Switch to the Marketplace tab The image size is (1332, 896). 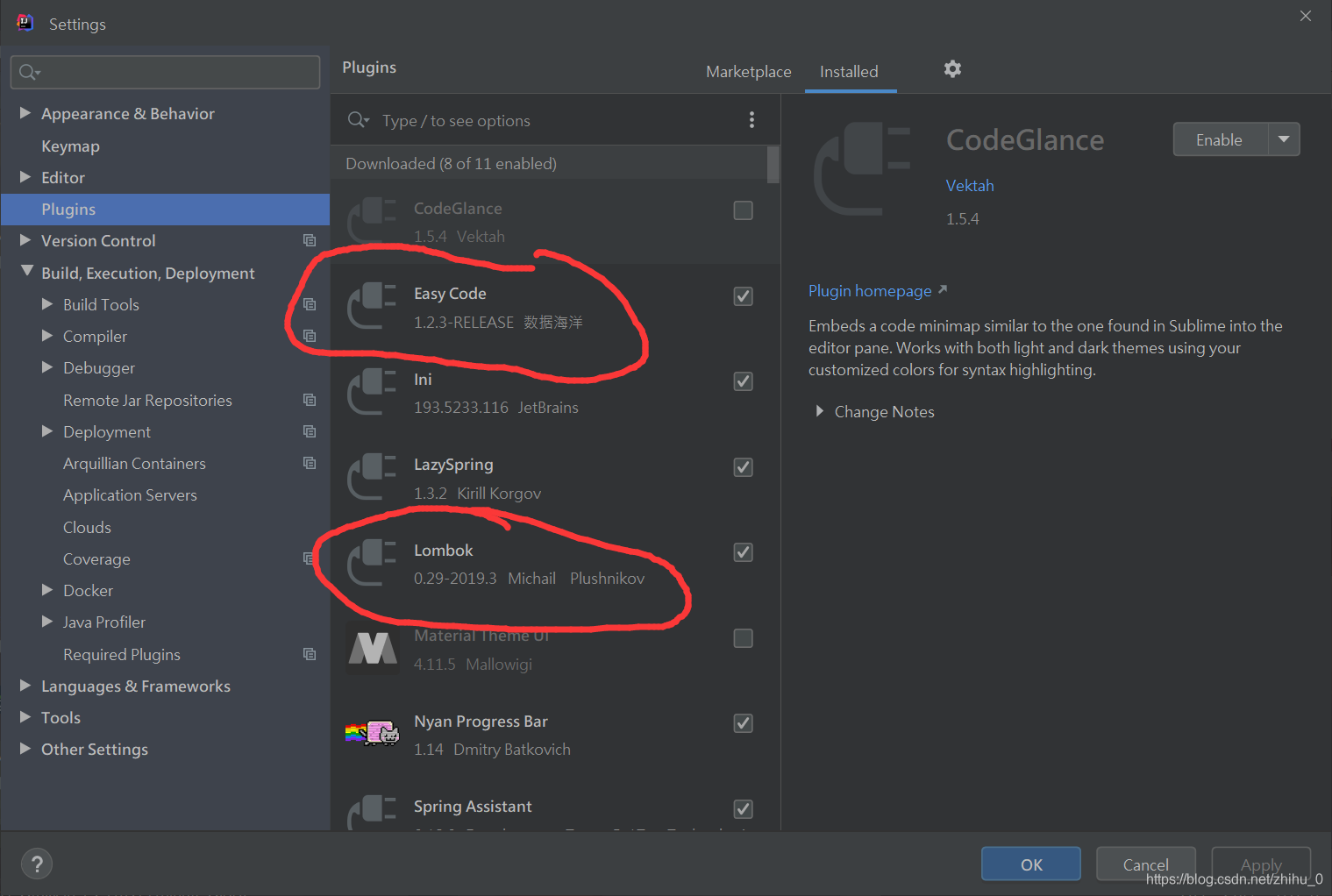(x=749, y=72)
